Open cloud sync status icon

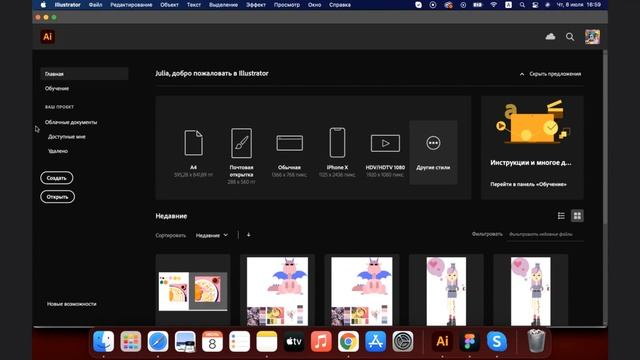550,37
